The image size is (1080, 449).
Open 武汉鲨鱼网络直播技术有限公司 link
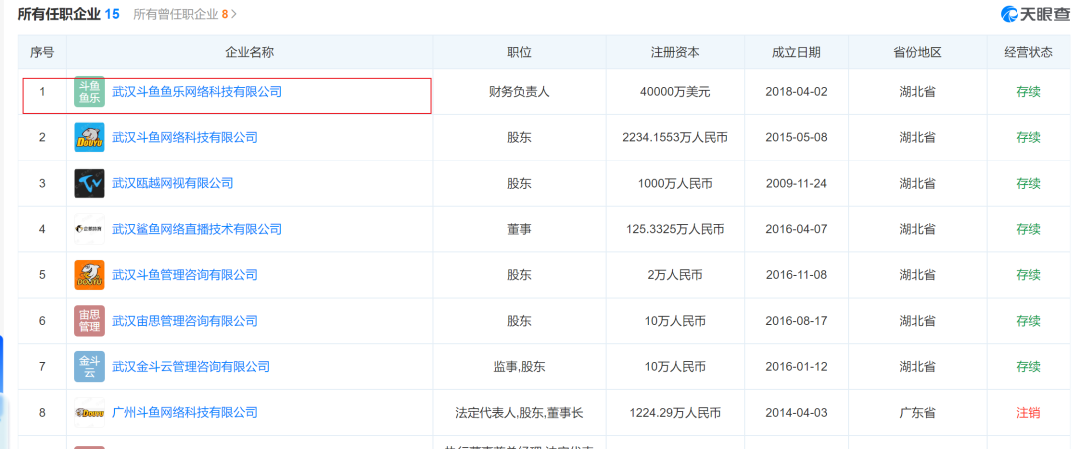pyautogui.click(x=197, y=229)
